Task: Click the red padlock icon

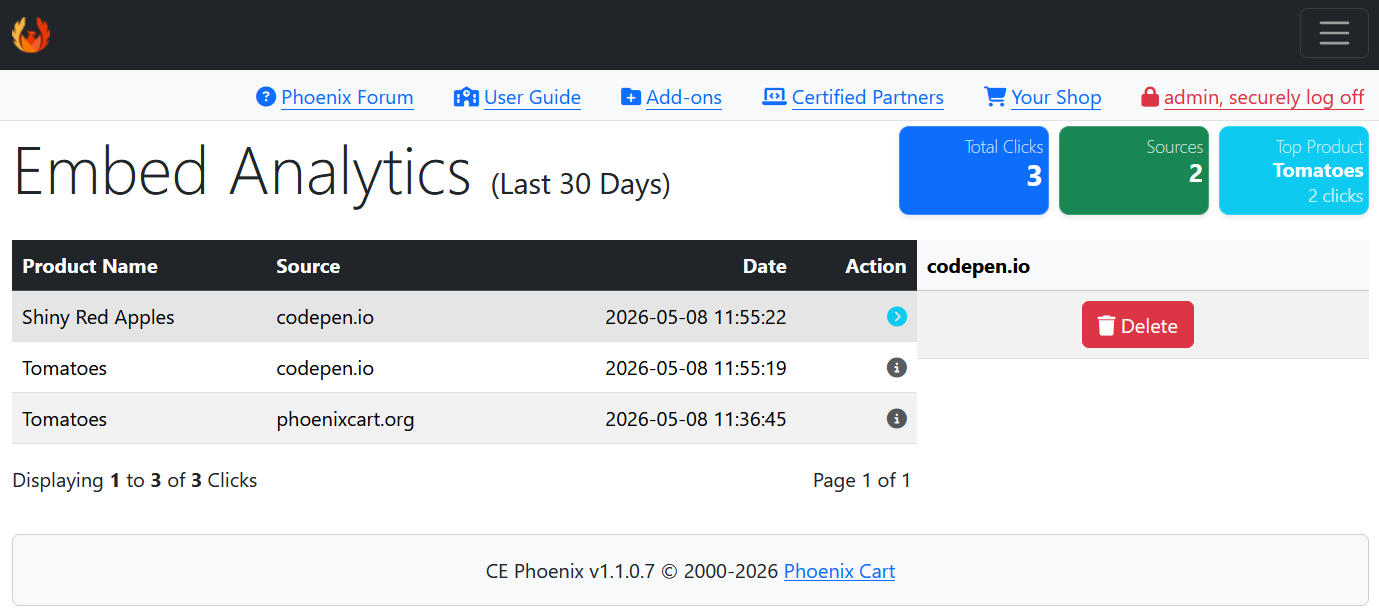Action: pos(1150,97)
